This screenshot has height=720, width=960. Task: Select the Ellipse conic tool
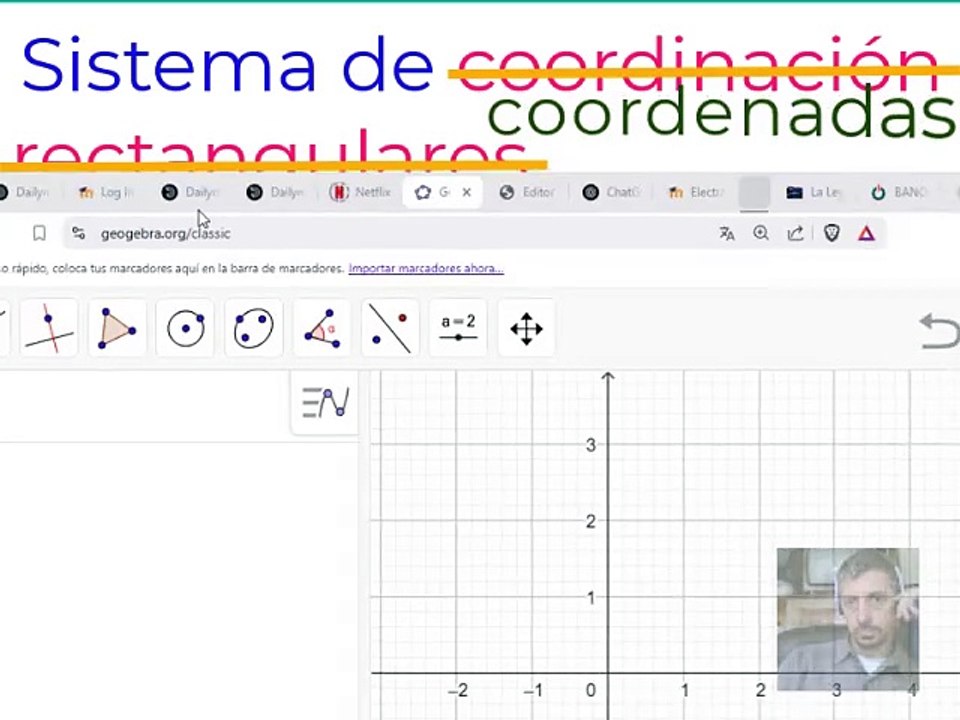point(253,328)
